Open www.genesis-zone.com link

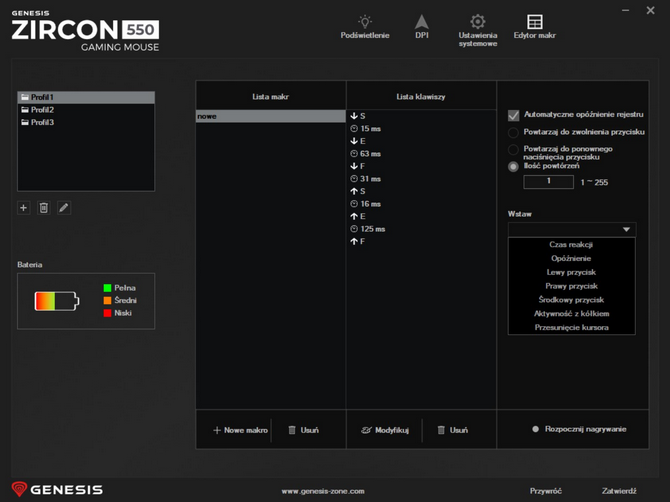(323, 491)
